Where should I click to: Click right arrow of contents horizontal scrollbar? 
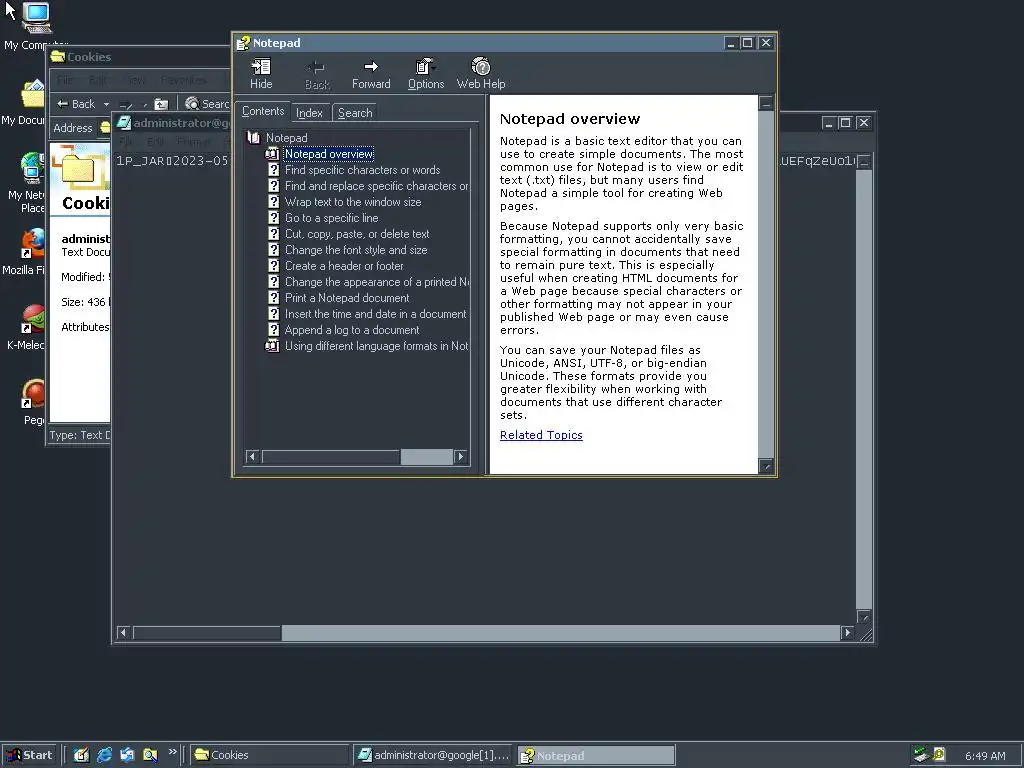[x=460, y=456]
